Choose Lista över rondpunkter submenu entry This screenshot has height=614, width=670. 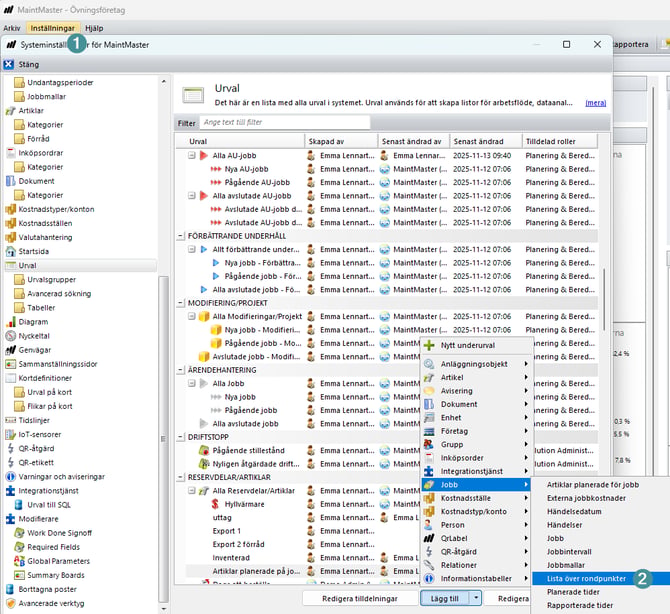click(586, 579)
